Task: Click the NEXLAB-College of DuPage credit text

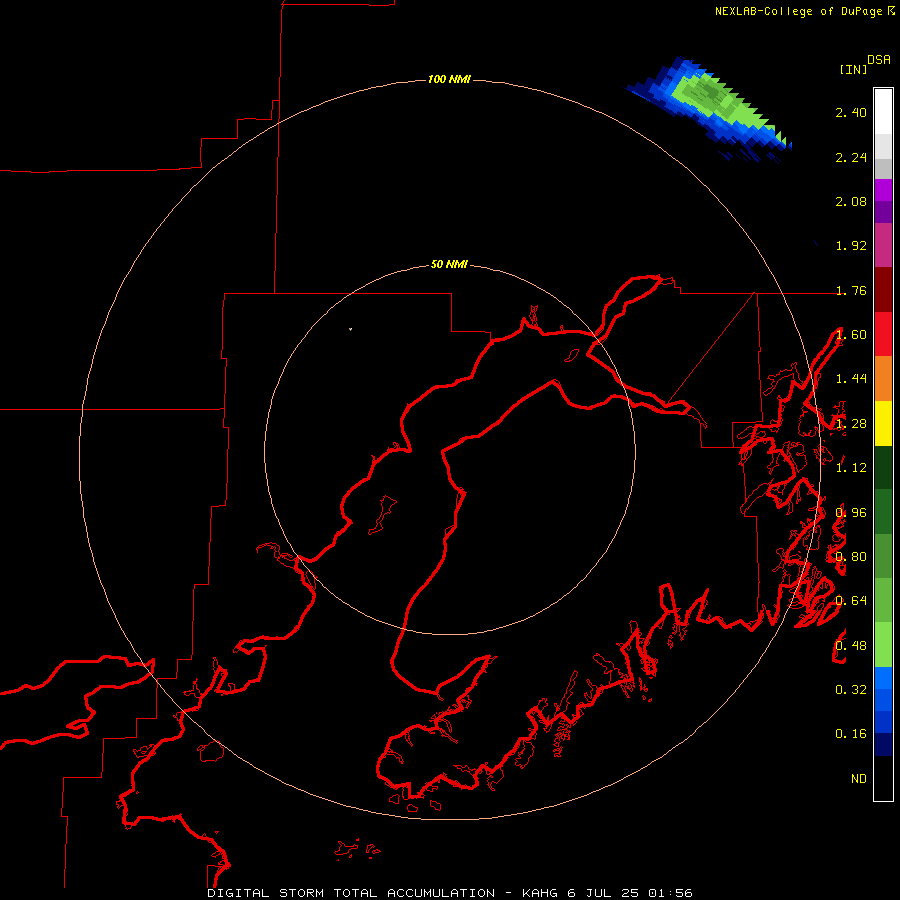Action: [798, 11]
